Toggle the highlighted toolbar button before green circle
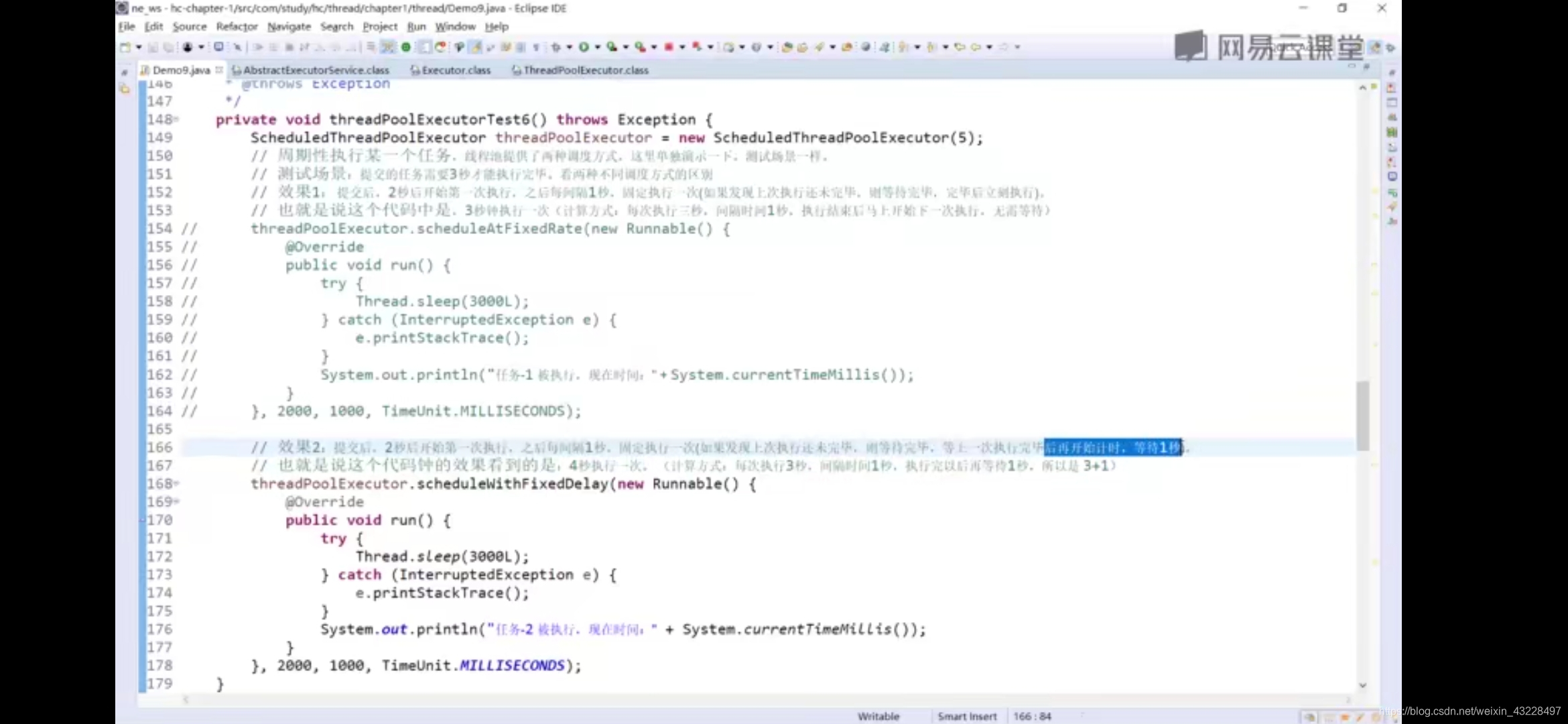Image resolution: width=1568 pixels, height=724 pixels. coord(388,47)
